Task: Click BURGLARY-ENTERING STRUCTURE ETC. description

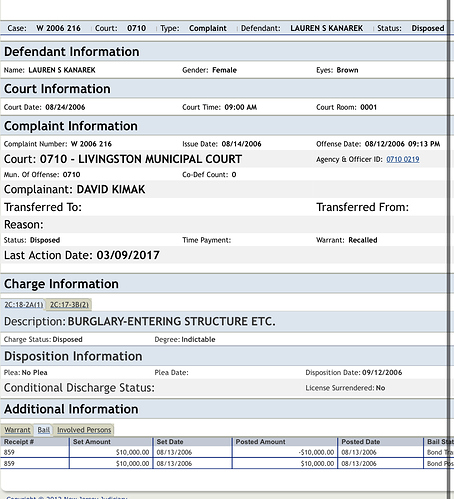Action: [x=172, y=321]
